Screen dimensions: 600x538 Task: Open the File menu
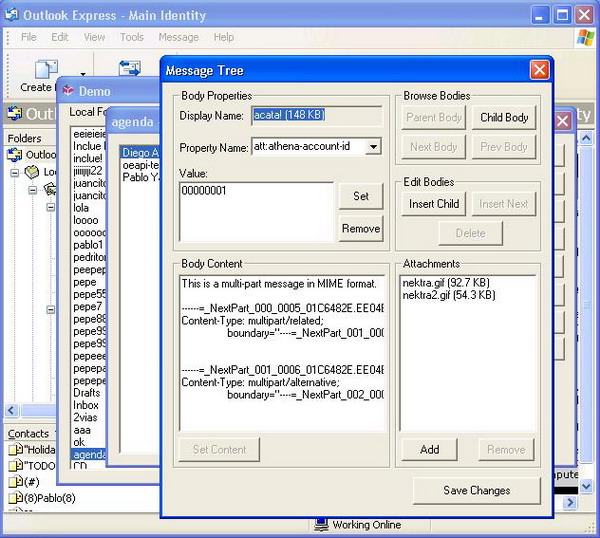pyautogui.click(x=29, y=37)
